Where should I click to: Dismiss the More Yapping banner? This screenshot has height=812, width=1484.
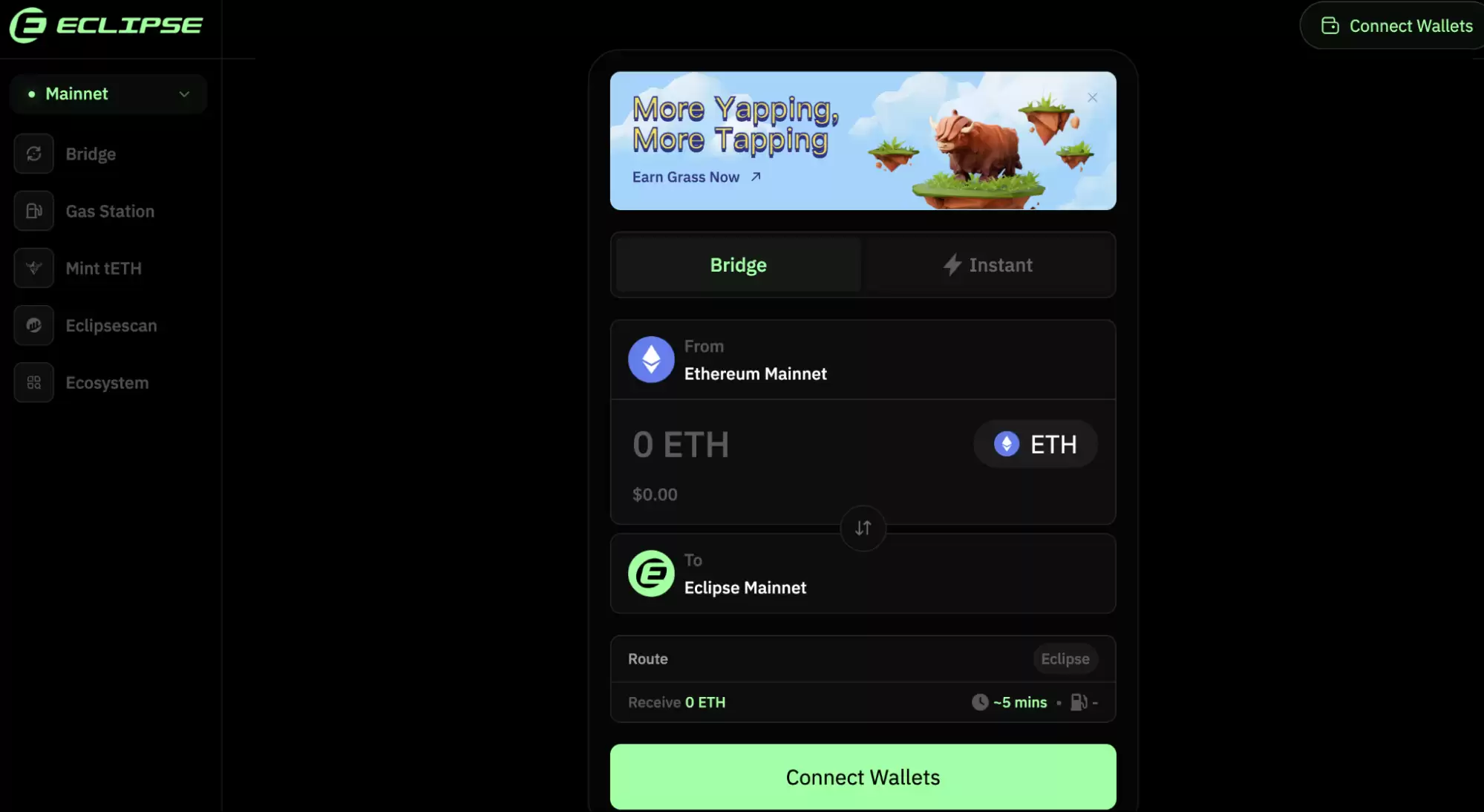[x=1092, y=98]
